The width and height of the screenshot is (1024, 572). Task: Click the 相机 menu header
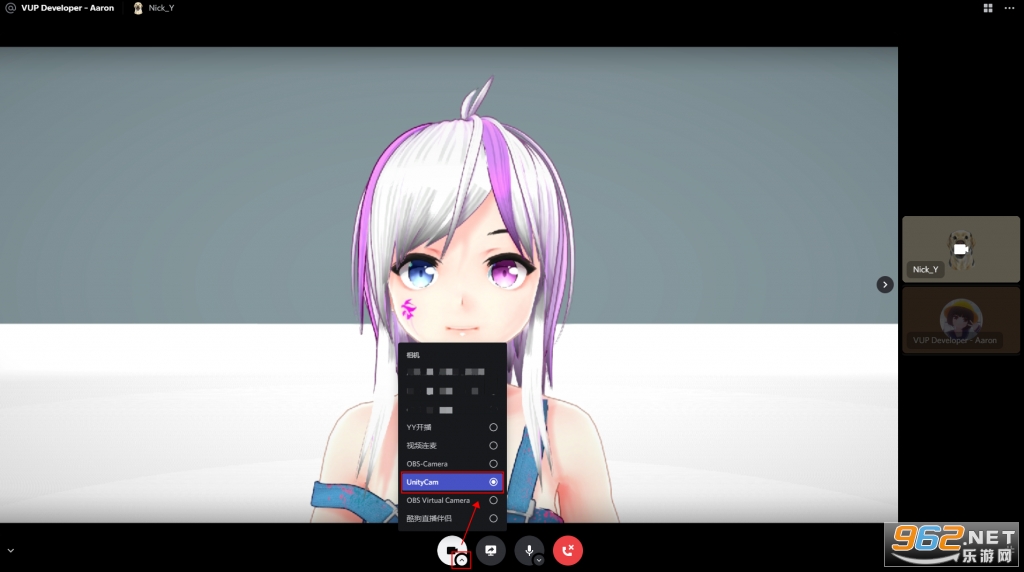tap(413, 355)
